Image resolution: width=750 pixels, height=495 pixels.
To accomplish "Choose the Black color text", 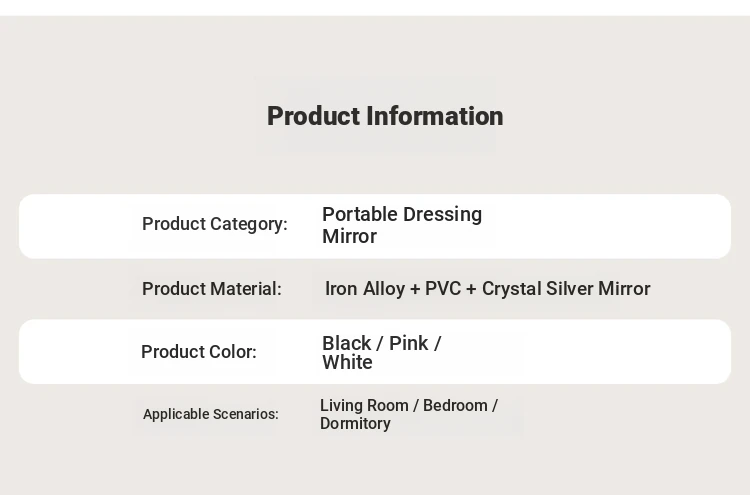I will point(346,344).
